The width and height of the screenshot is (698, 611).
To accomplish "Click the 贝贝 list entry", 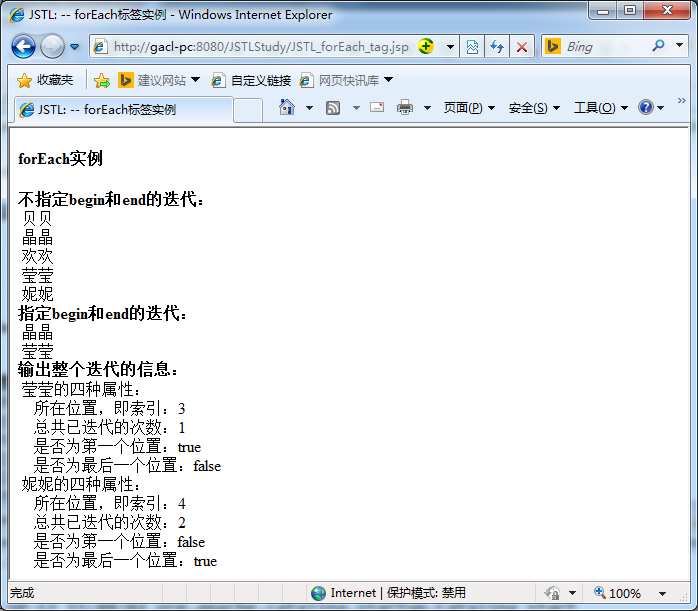I will (x=37, y=219).
